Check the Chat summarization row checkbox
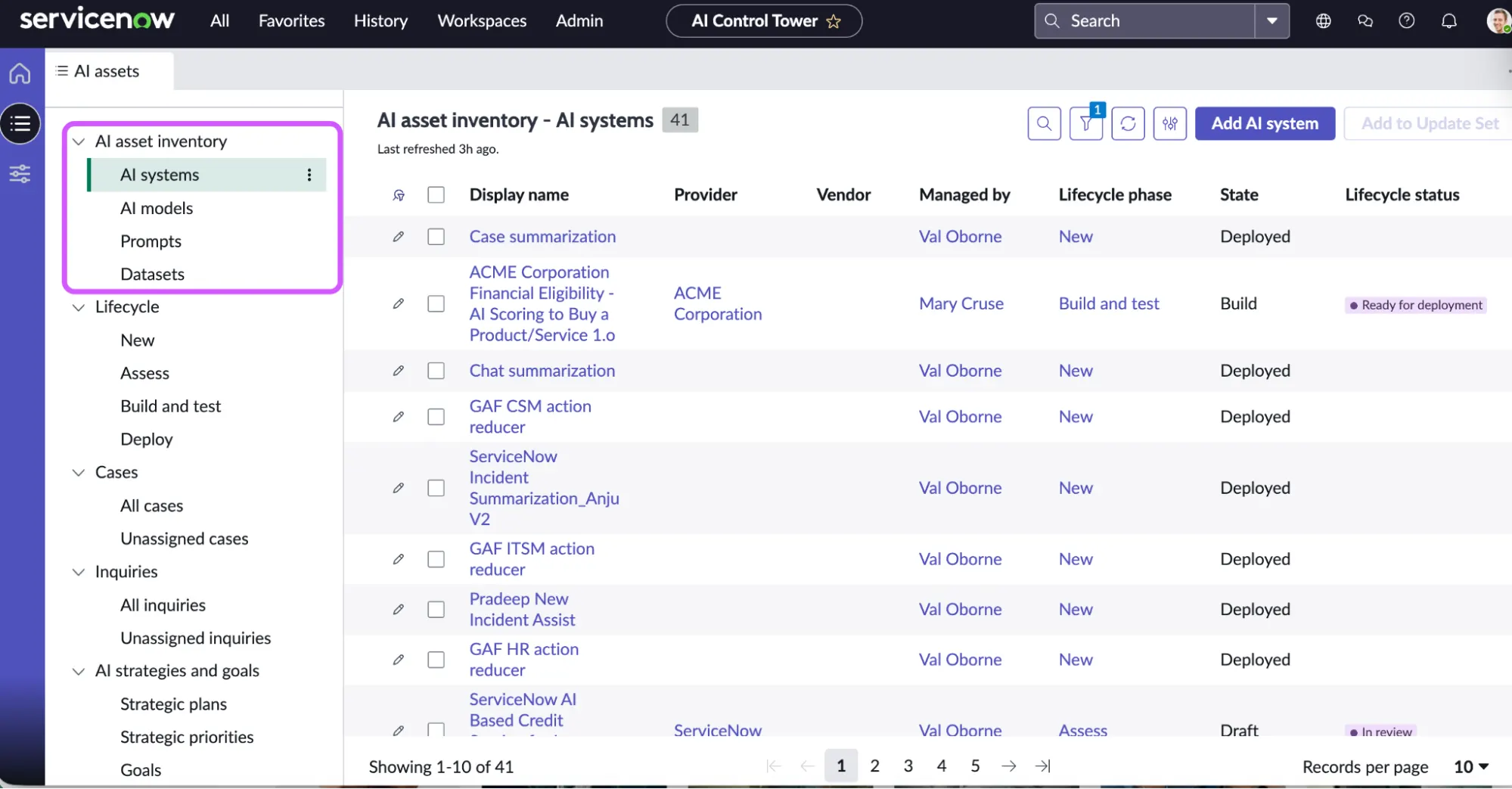Screen dimensions: 1512x789 click(436, 371)
